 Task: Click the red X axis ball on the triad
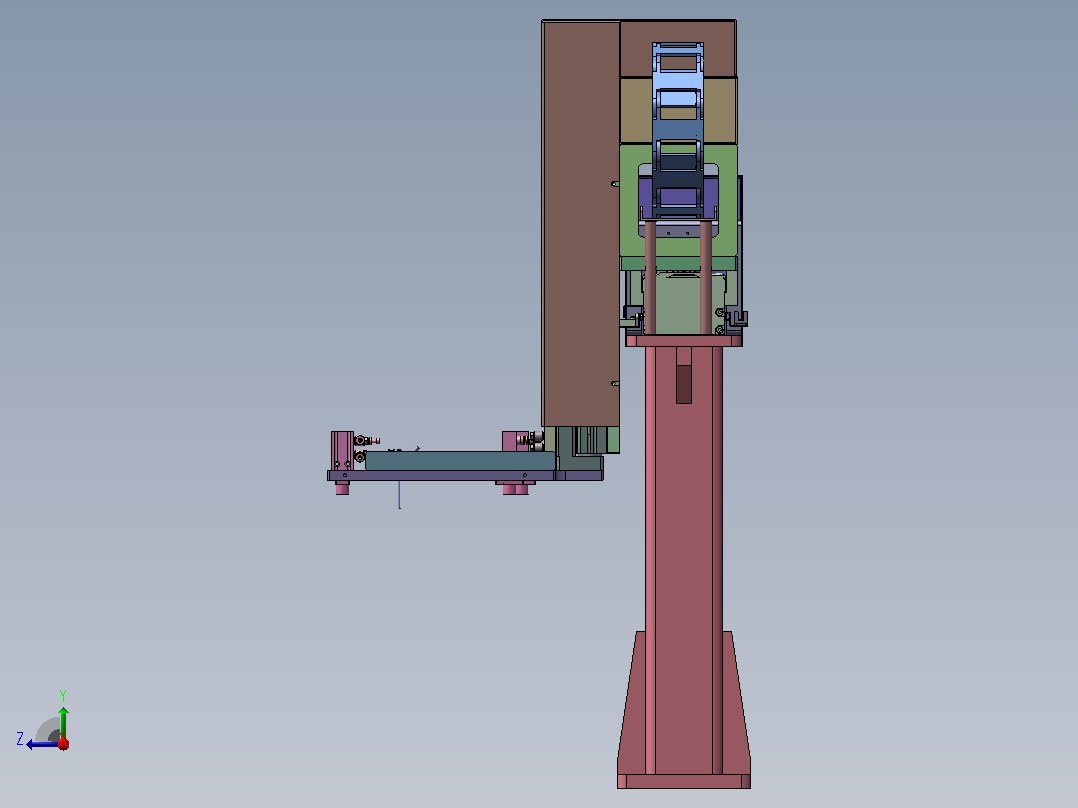63,743
